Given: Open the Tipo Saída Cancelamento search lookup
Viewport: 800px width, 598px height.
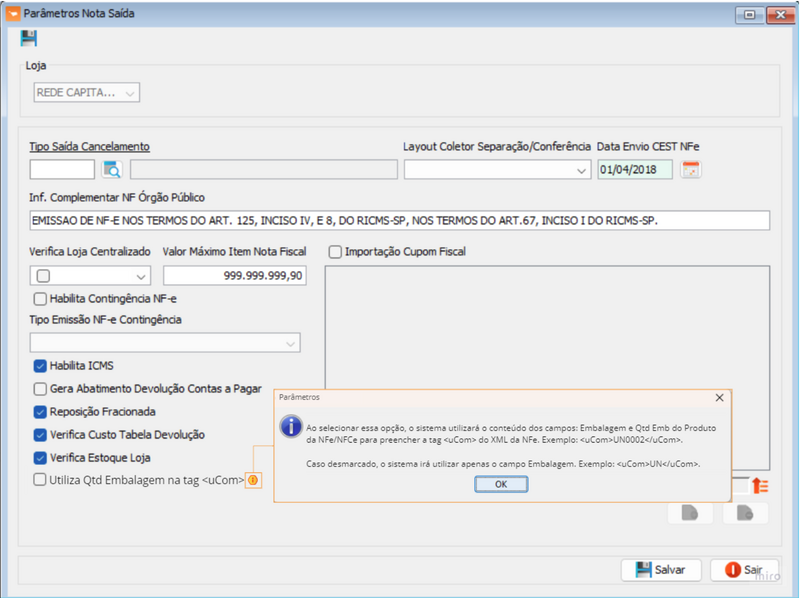Looking at the screenshot, I should coord(111,170).
